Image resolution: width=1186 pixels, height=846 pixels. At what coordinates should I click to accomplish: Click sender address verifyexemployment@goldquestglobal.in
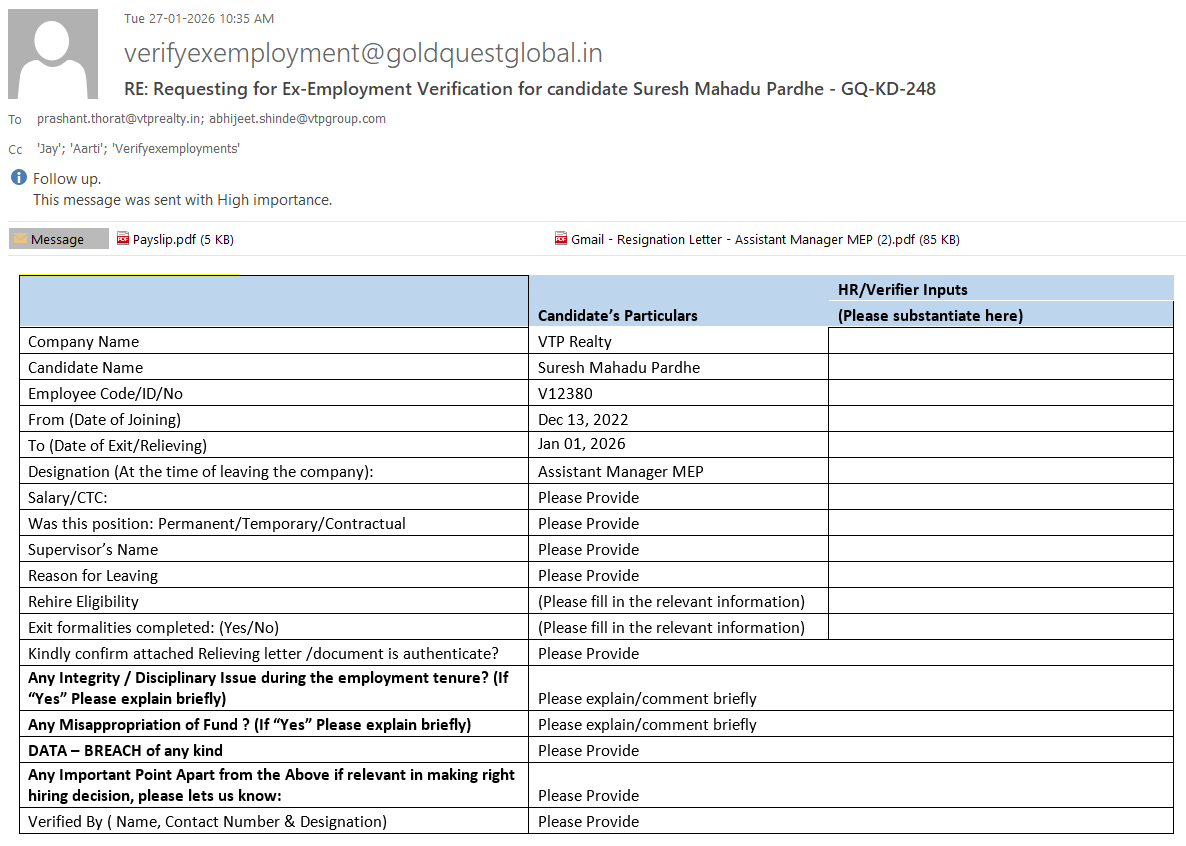coord(363,53)
